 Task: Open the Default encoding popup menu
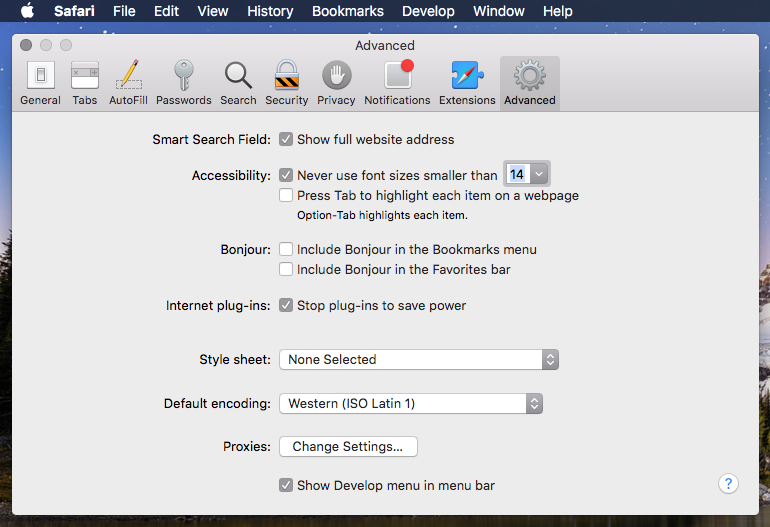click(x=411, y=404)
